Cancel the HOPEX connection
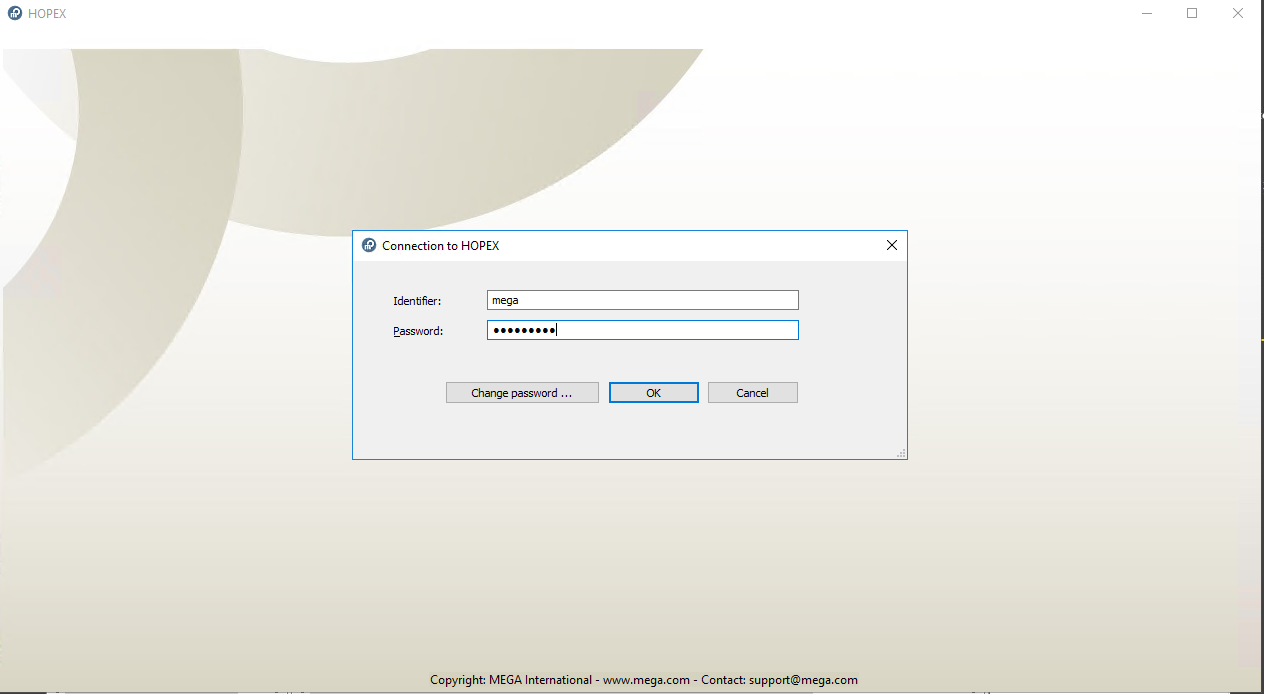 point(752,393)
